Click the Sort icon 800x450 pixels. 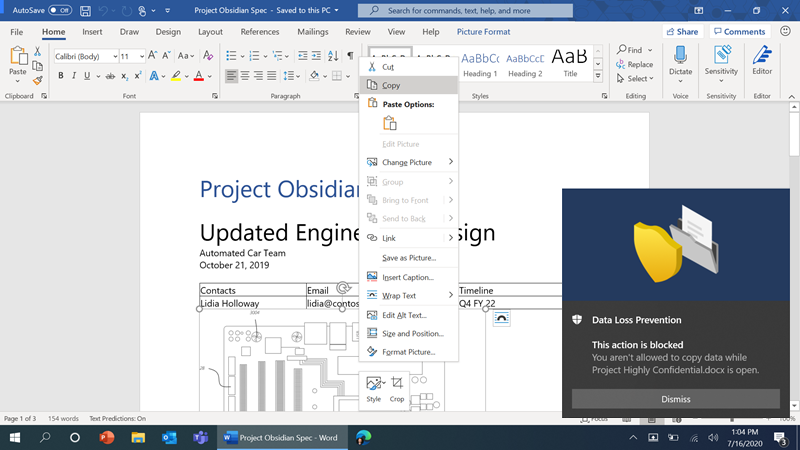[333, 56]
